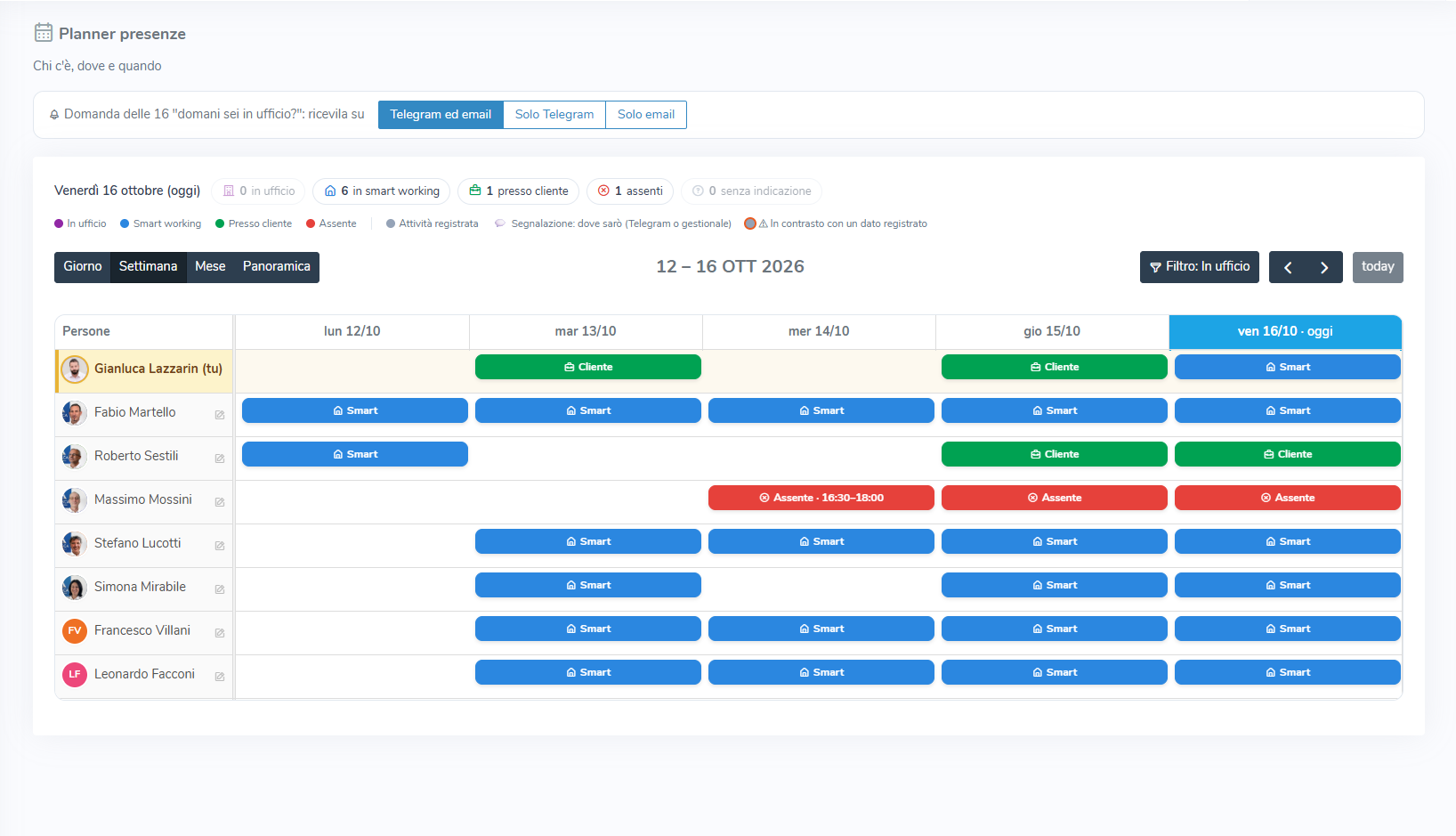Image resolution: width=1456 pixels, height=836 pixels.
Task: Click Francesco Villani's FV avatar
Action: click(x=75, y=630)
